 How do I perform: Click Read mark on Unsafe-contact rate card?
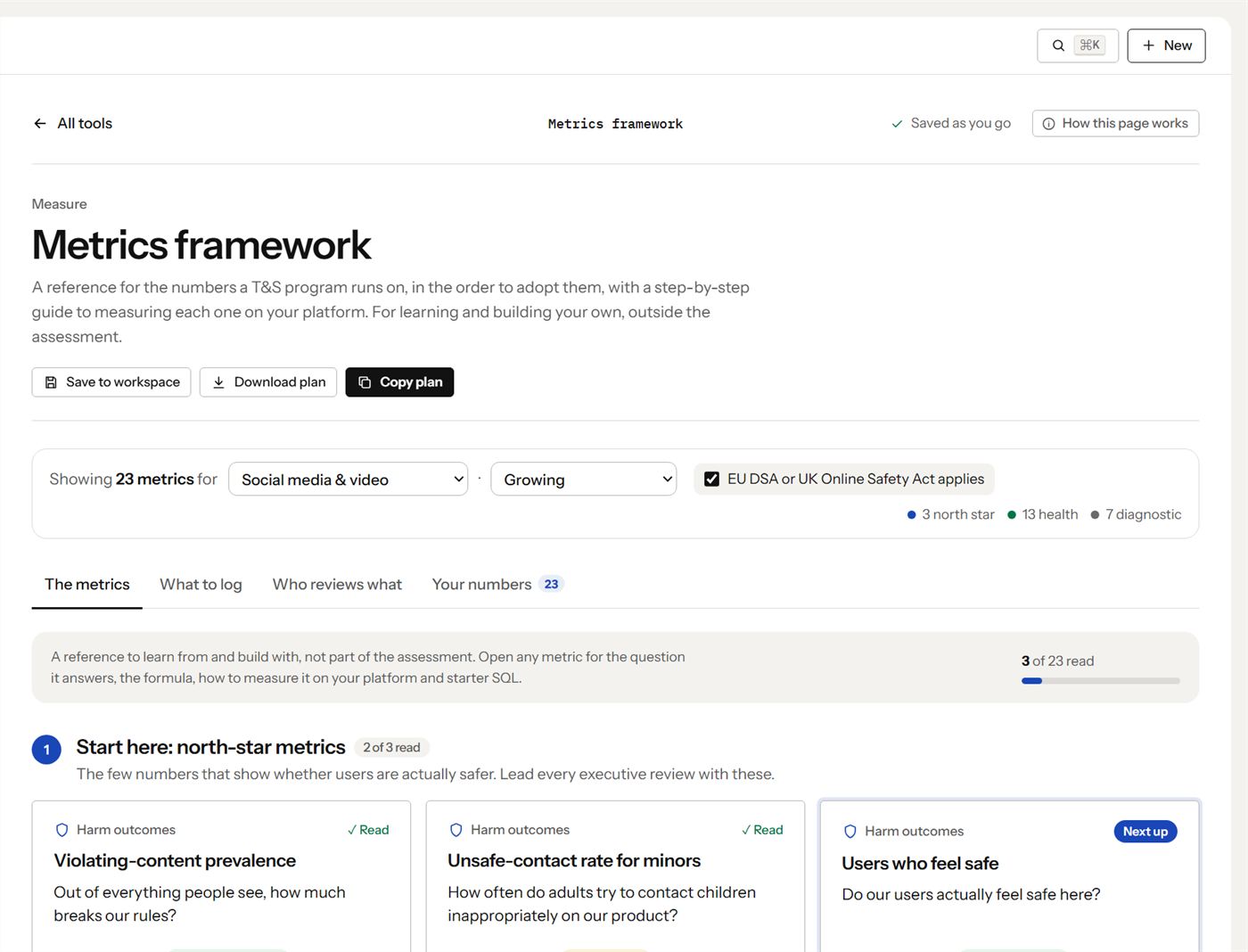tap(762, 830)
